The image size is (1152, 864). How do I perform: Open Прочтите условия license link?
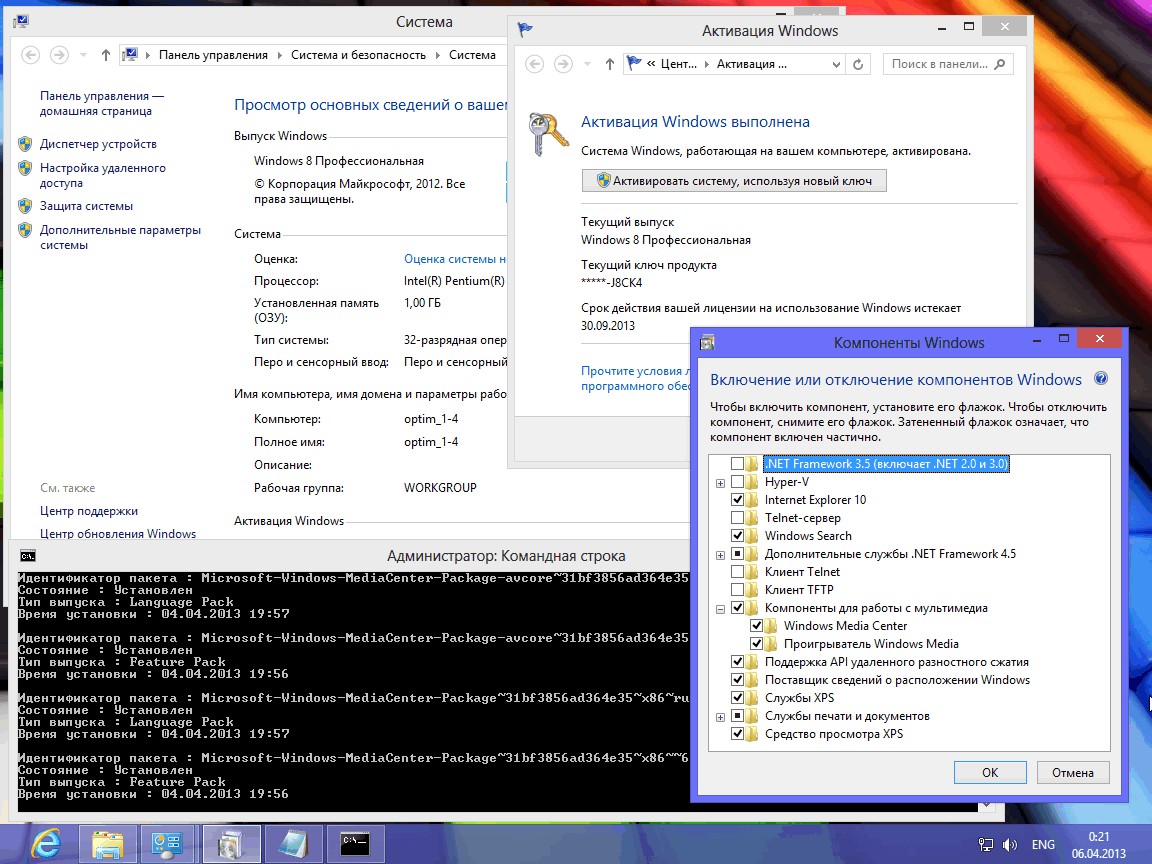(x=636, y=378)
